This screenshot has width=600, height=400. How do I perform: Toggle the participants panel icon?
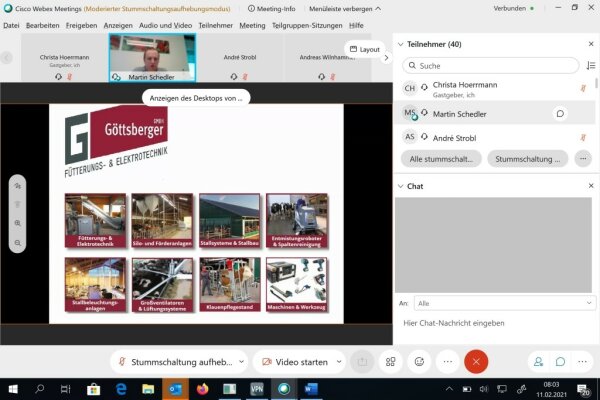(x=538, y=362)
